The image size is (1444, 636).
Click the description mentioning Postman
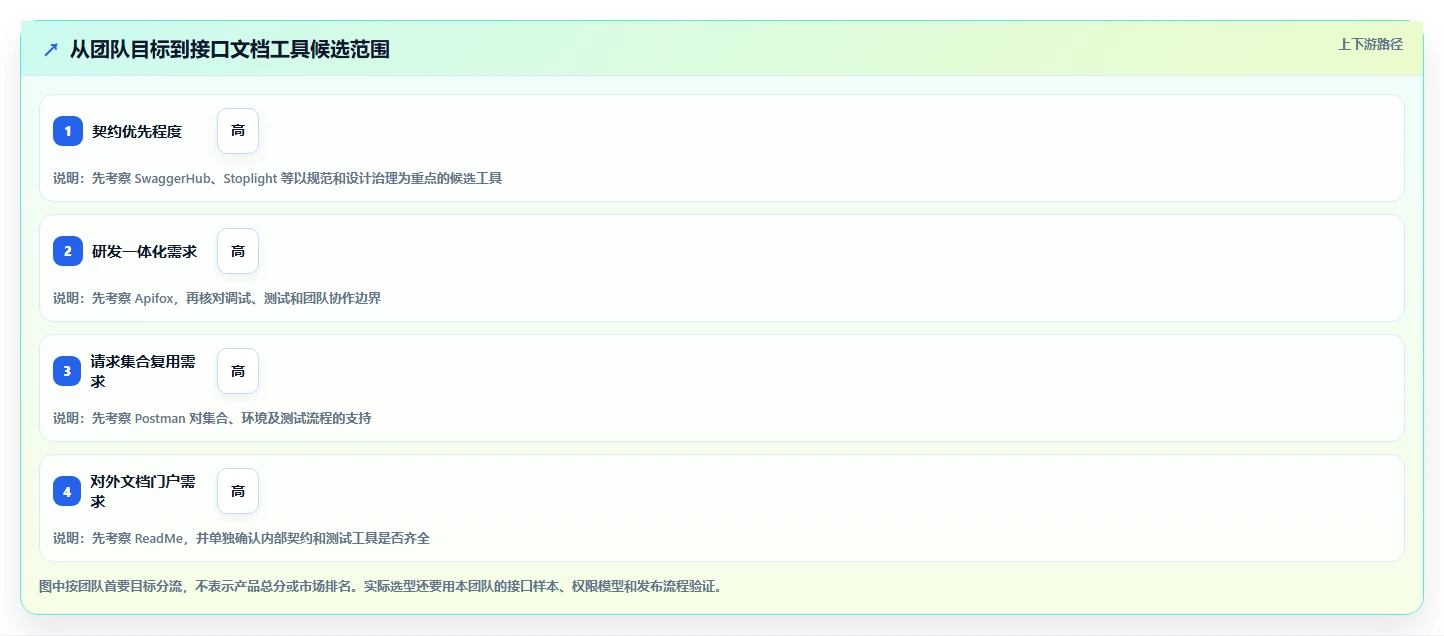(212, 418)
